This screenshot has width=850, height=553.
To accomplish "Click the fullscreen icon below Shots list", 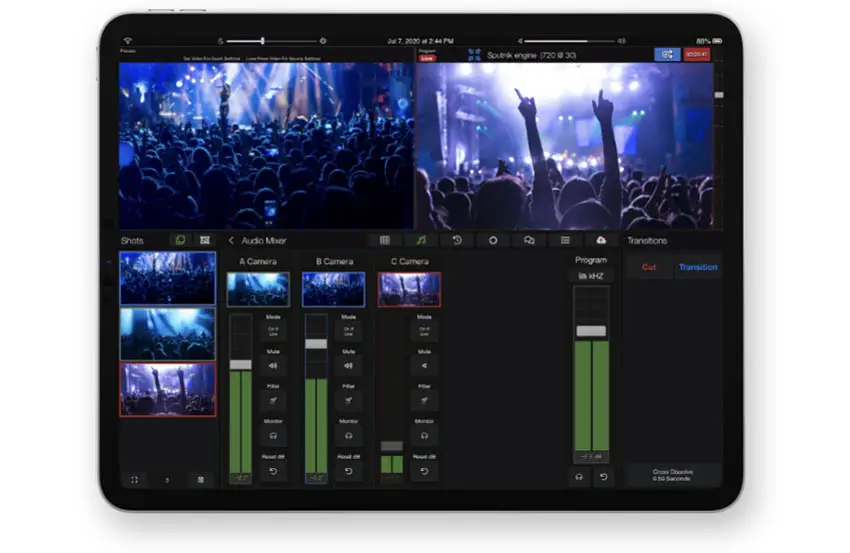I will (134, 480).
